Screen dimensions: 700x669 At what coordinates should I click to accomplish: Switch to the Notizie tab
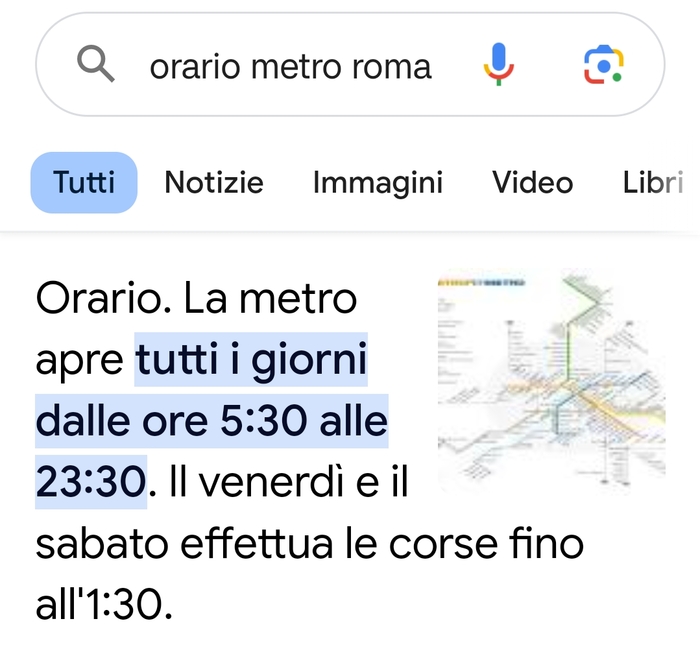click(x=214, y=183)
